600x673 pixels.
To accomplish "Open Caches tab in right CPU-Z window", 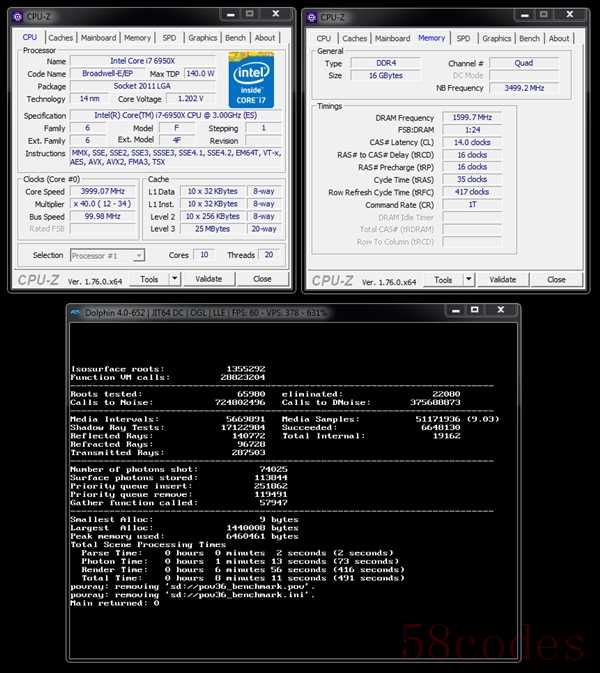I will click(355, 38).
